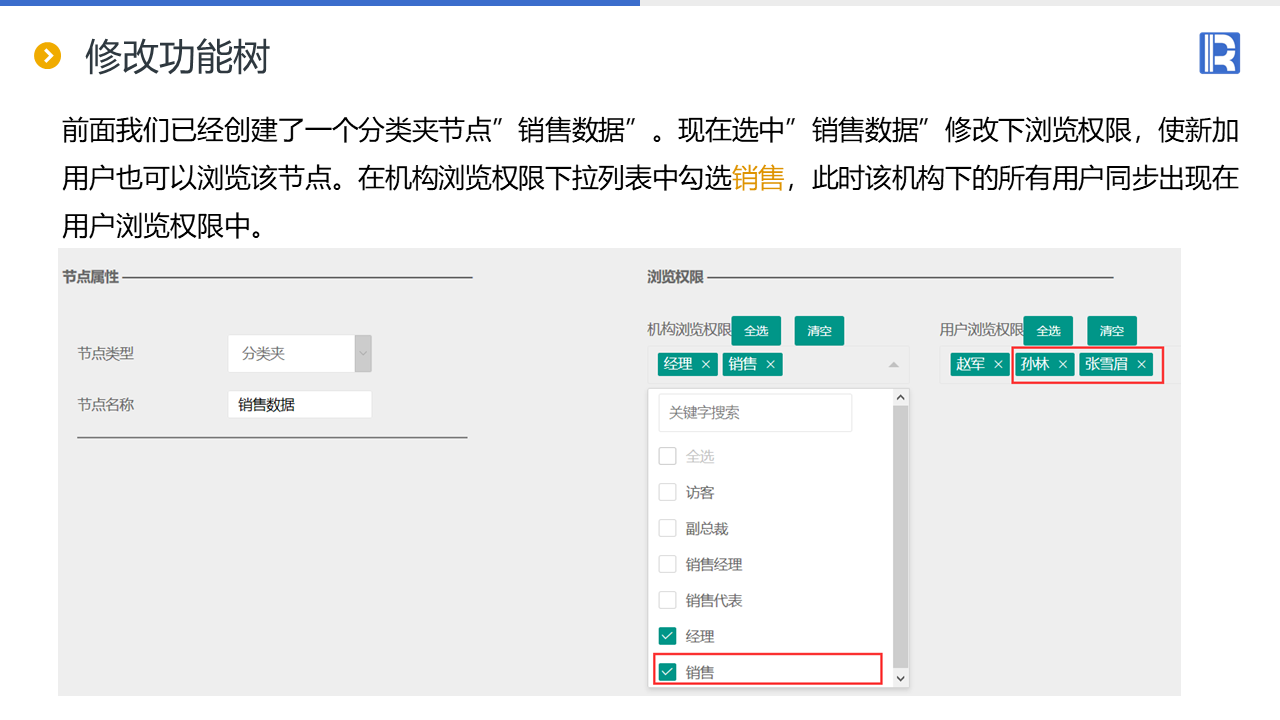Click the orange highlighted word 销售
The image size is (1280, 720).
tap(758, 179)
